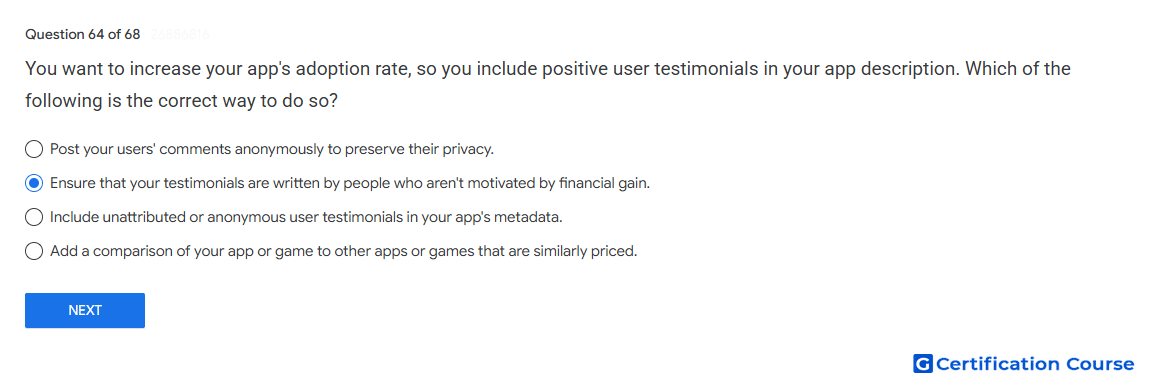Open the Certification Course brand text link
This screenshot has width=1150, height=383.
pyautogui.click(x=1035, y=364)
